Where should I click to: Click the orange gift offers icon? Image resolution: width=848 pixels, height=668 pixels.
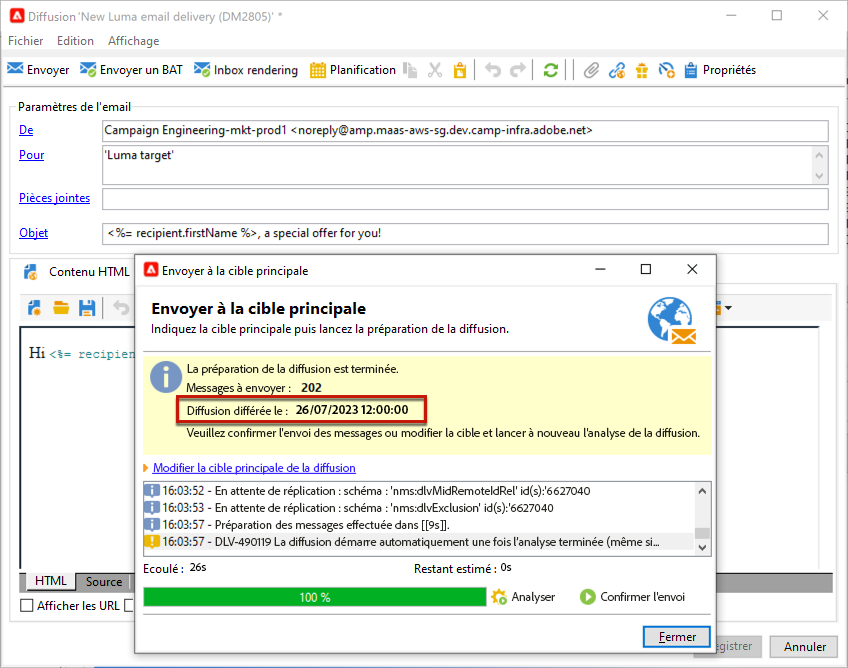click(x=641, y=70)
